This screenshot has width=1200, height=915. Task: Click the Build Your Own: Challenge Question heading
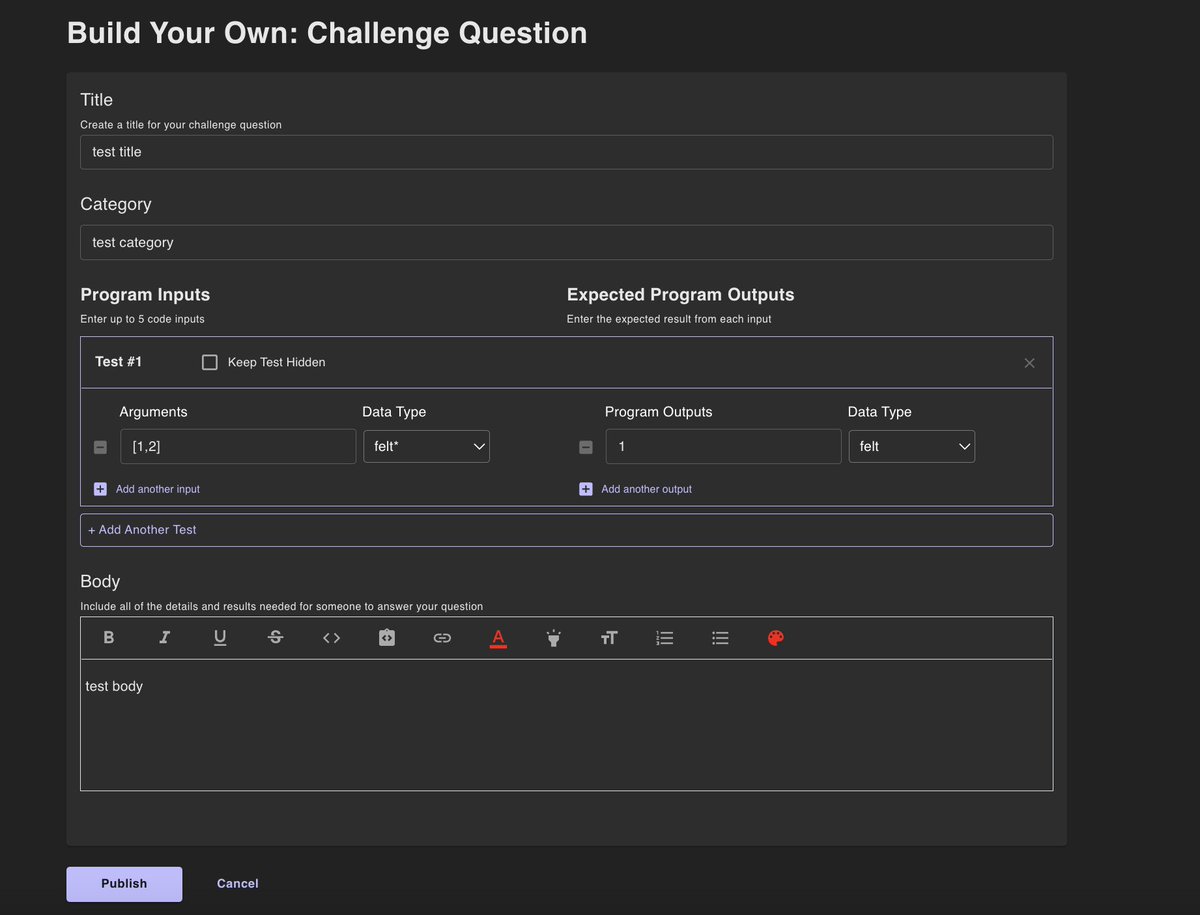coord(327,33)
